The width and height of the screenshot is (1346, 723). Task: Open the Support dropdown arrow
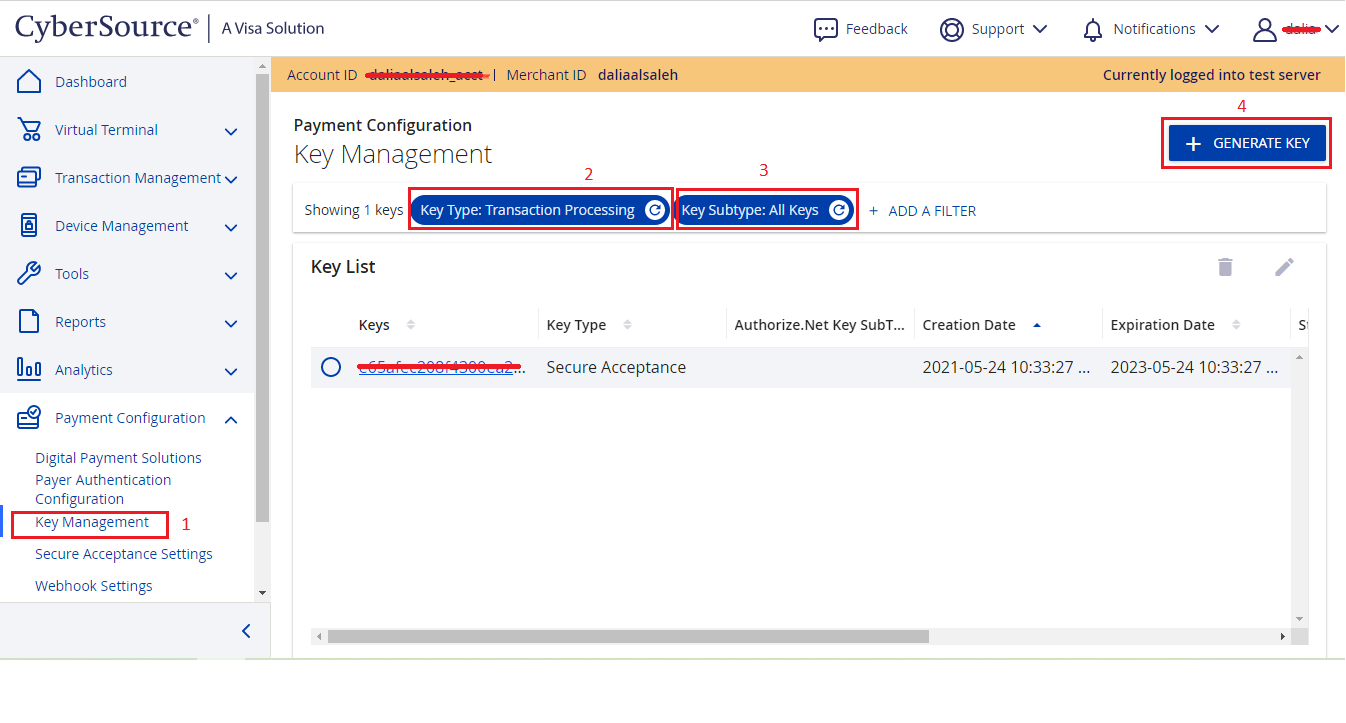pyautogui.click(x=1039, y=29)
